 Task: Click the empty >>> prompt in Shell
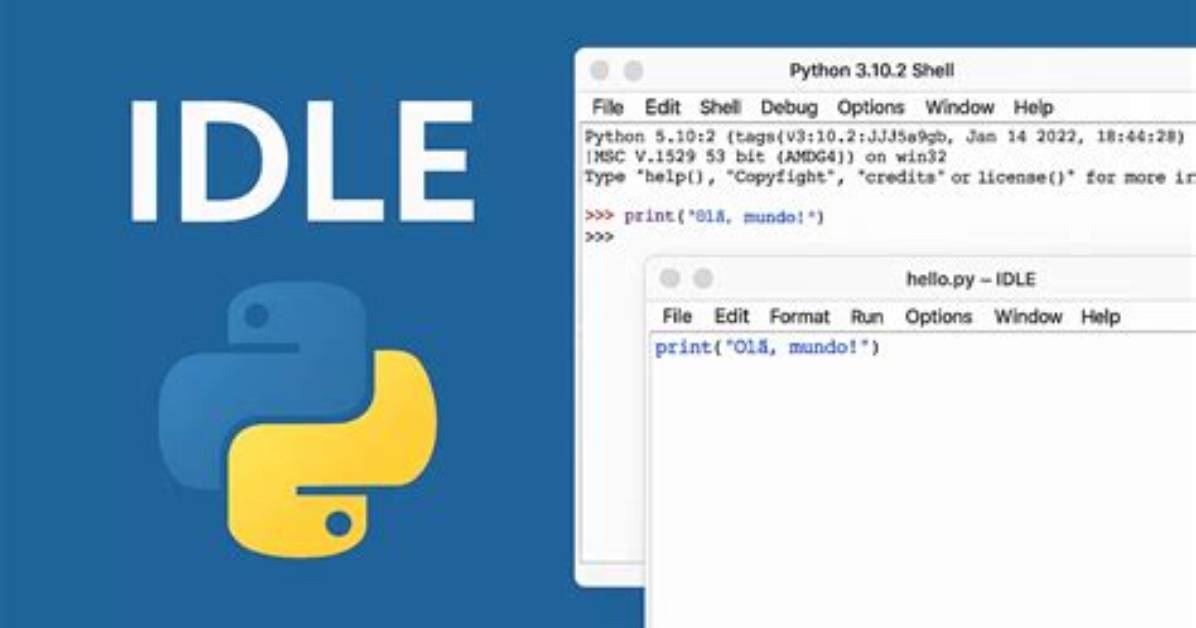(x=600, y=237)
